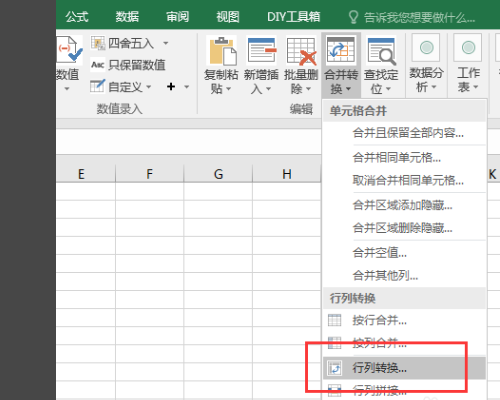Screen dimensions: 500x400
Task: Click the 批量删除 icon
Action: (x=302, y=51)
